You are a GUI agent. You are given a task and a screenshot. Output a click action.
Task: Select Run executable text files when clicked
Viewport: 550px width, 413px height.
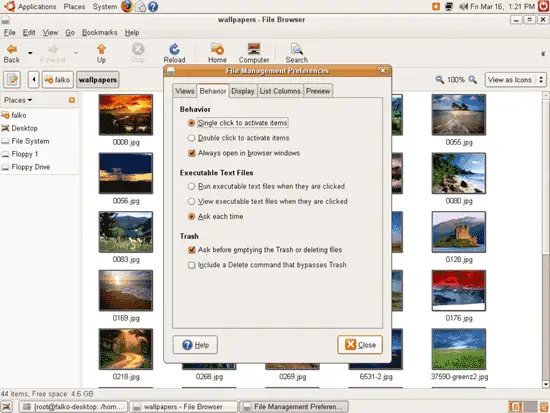pos(191,186)
